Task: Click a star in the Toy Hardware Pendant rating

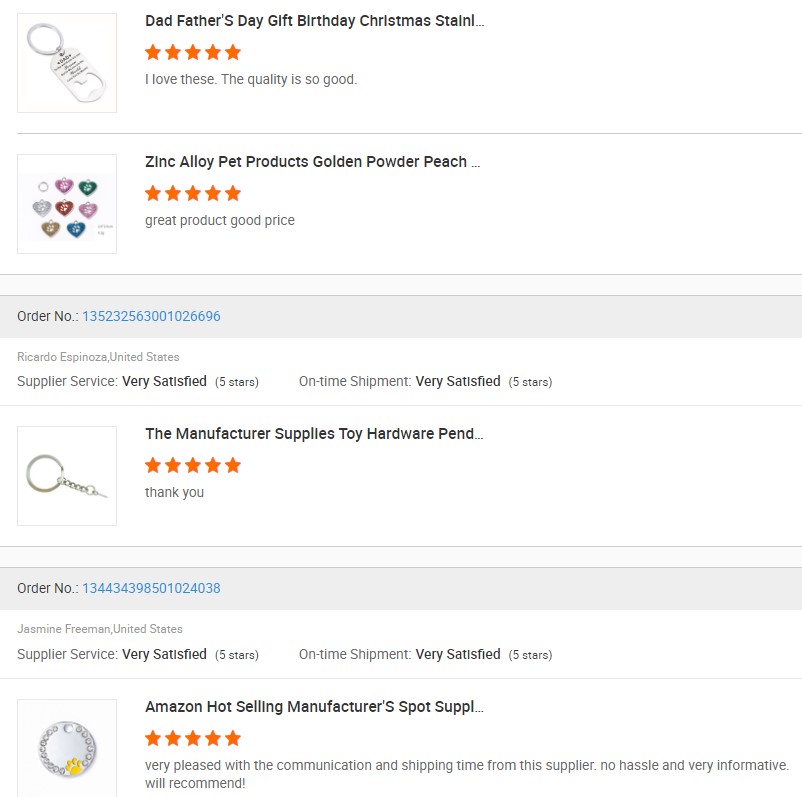Action: (x=192, y=465)
